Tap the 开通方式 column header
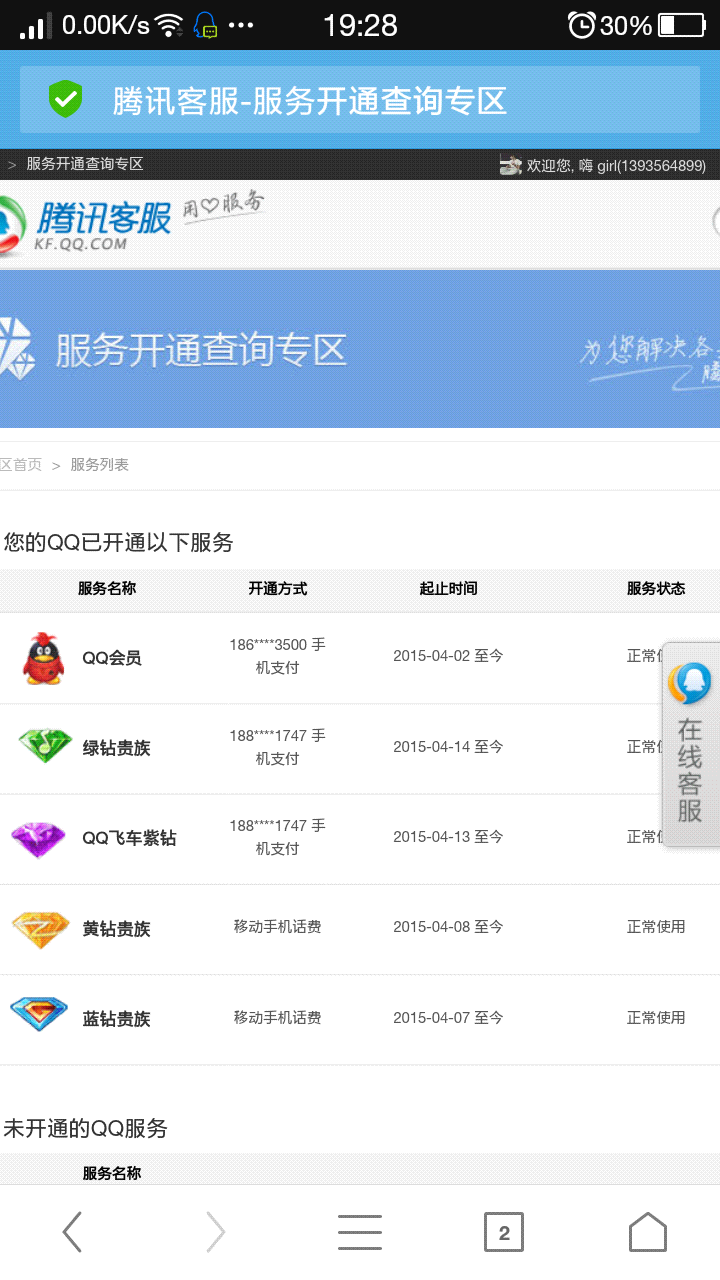 pos(278,589)
